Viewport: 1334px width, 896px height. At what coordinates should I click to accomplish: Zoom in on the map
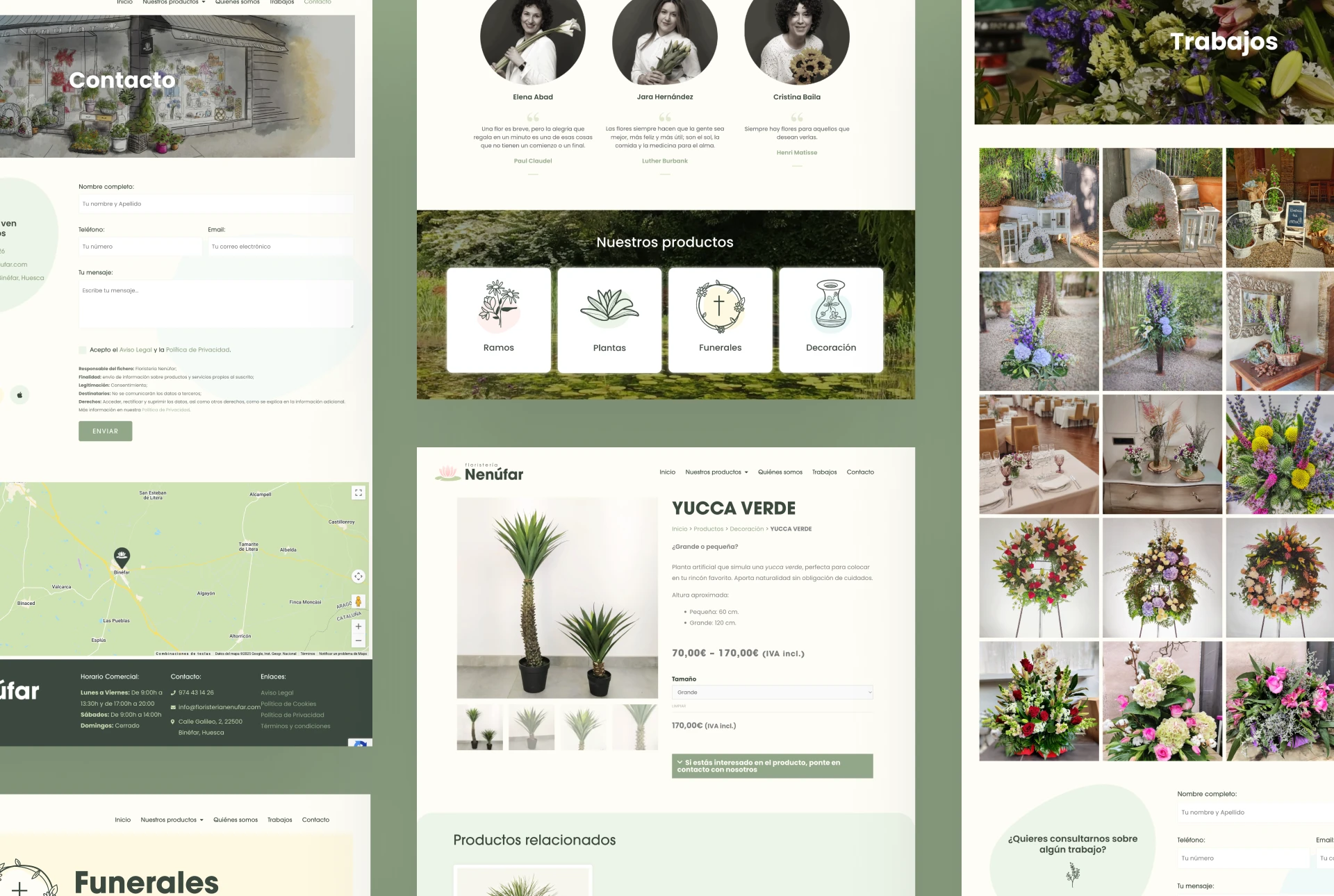coord(359,627)
